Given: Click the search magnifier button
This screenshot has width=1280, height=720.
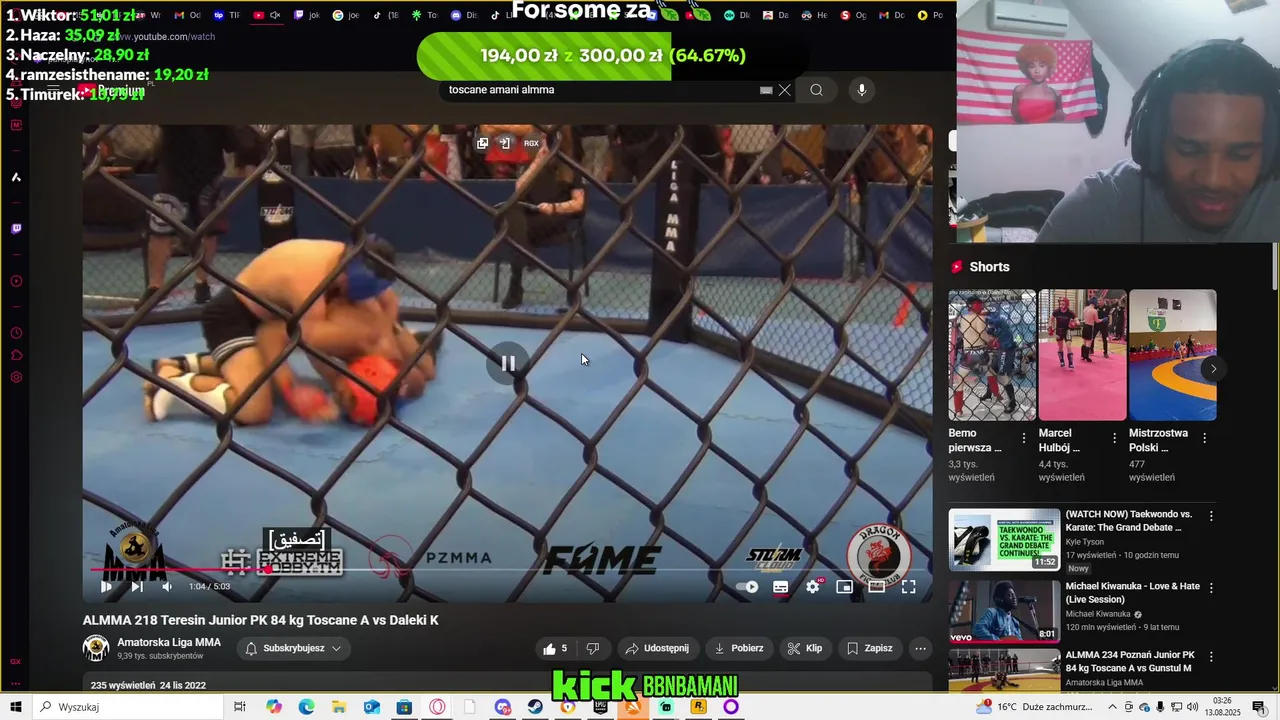Looking at the screenshot, I should (817, 90).
